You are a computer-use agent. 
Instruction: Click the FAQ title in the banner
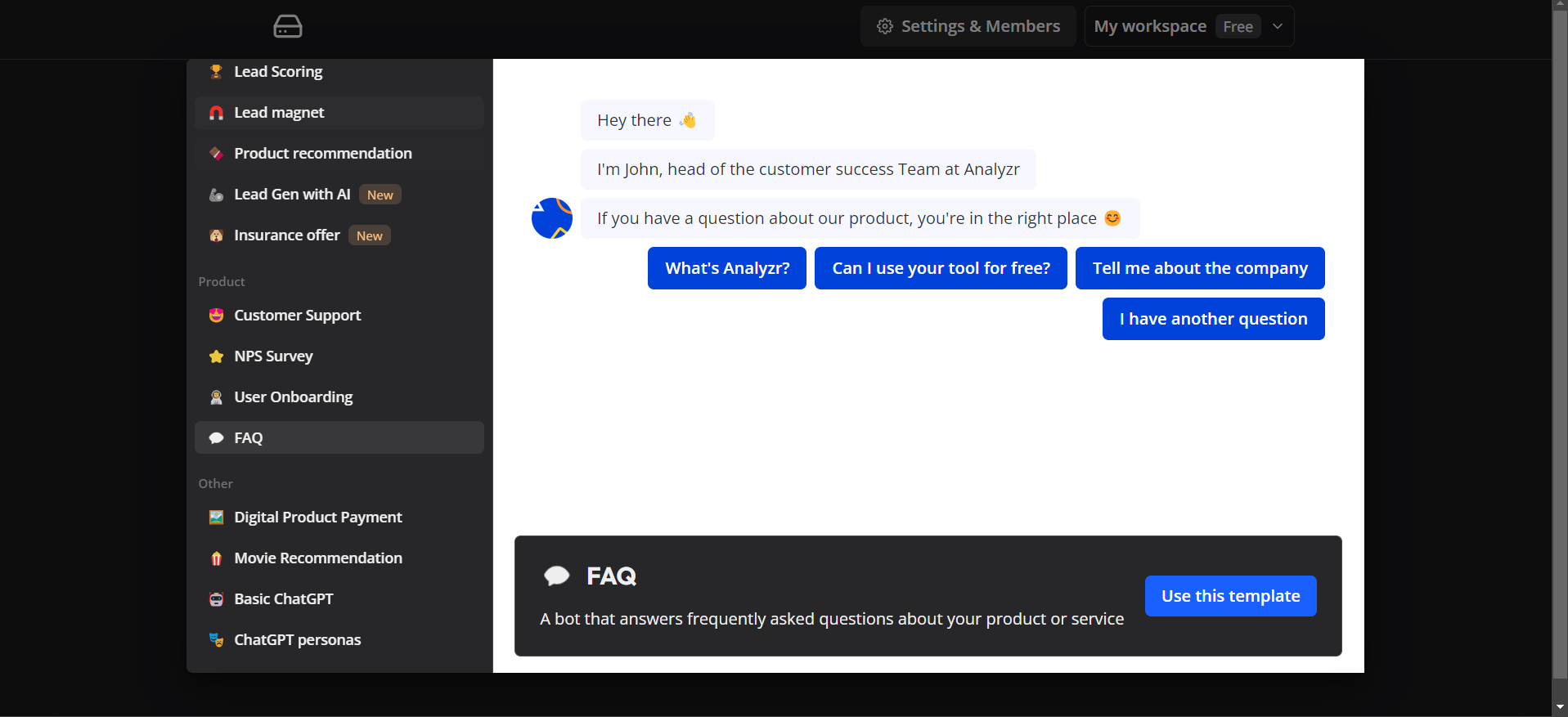click(611, 576)
